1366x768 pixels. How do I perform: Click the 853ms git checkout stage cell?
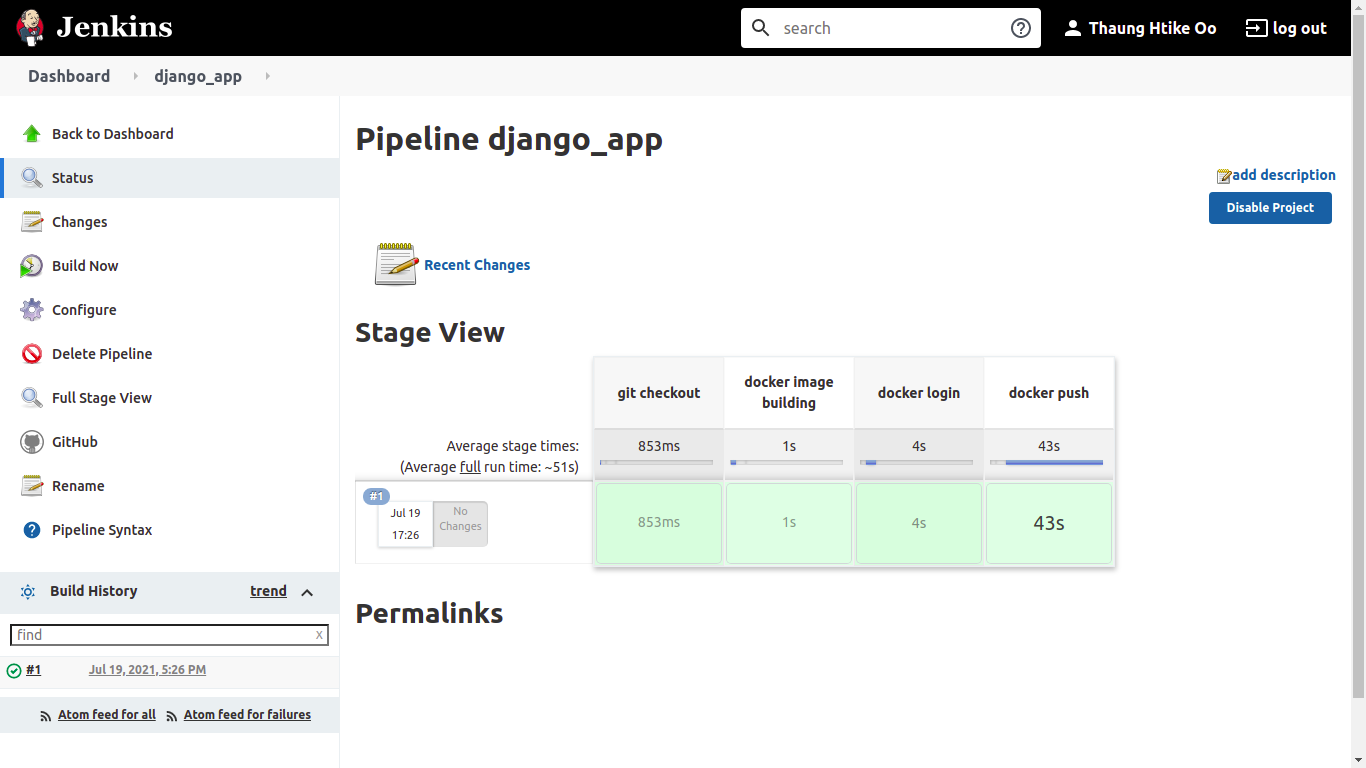click(x=659, y=523)
